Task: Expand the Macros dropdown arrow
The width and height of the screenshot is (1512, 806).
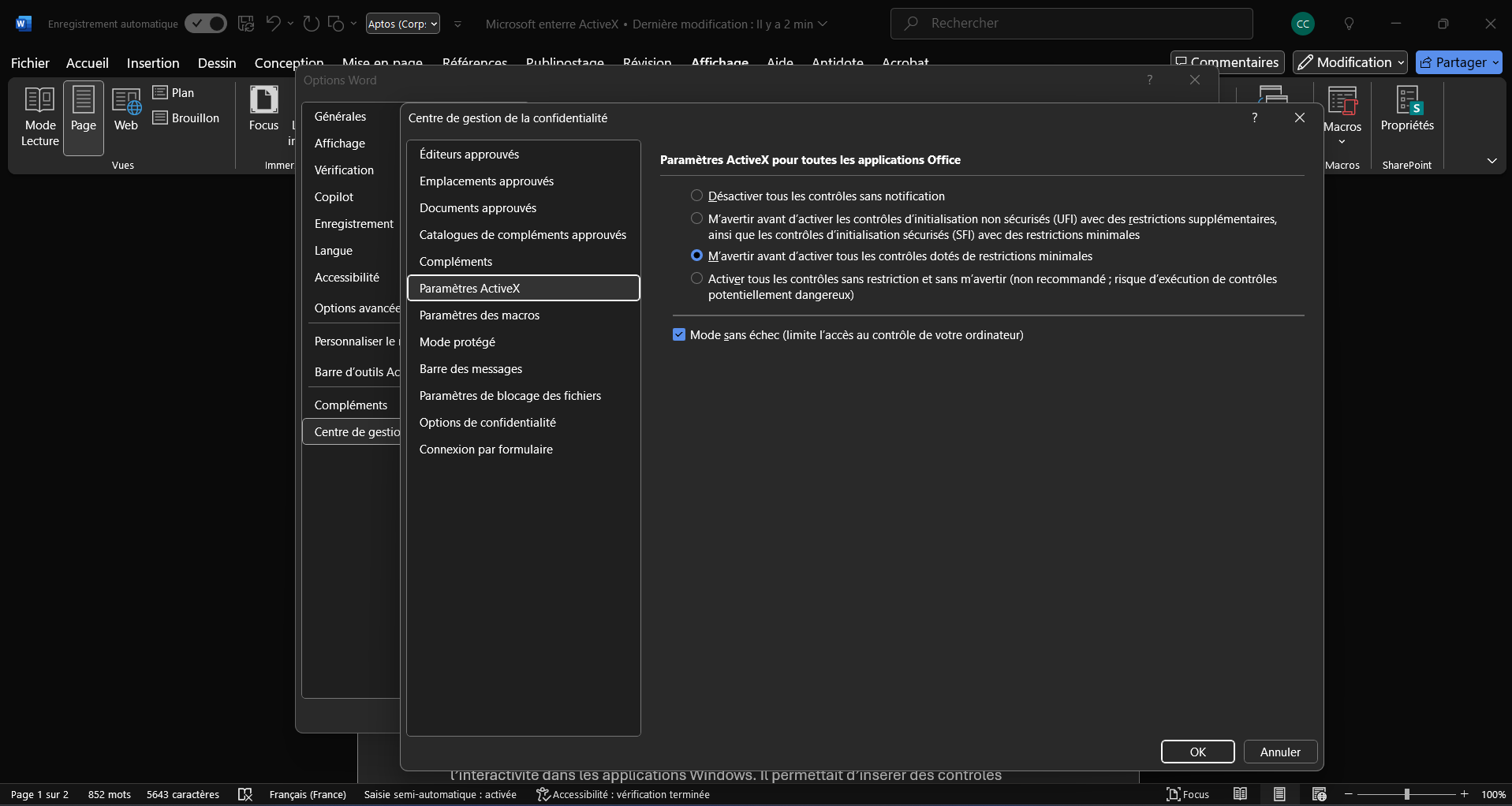Action: [1342, 142]
